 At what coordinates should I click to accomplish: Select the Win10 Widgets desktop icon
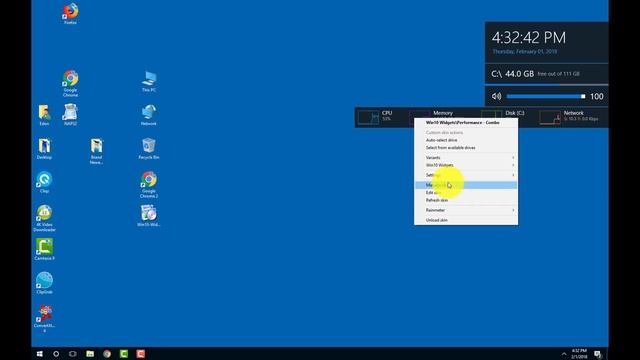149,216
